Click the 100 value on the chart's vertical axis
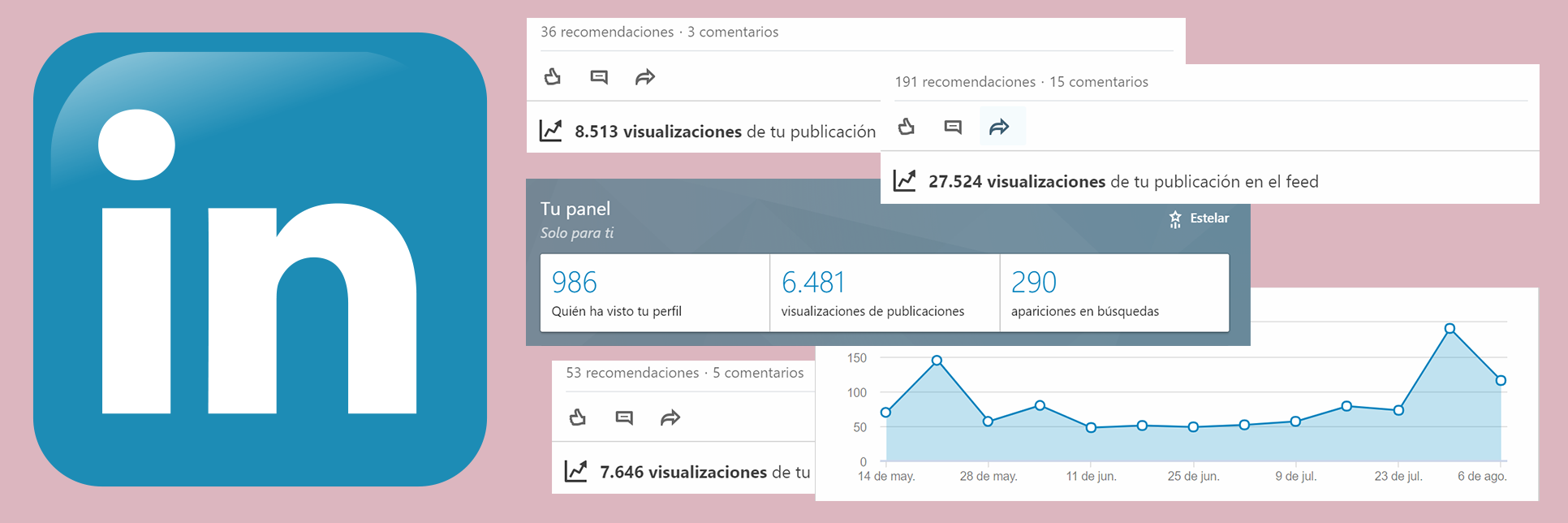Image resolution: width=1568 pixels, height=523 pixels. click(x=857, y=393)
